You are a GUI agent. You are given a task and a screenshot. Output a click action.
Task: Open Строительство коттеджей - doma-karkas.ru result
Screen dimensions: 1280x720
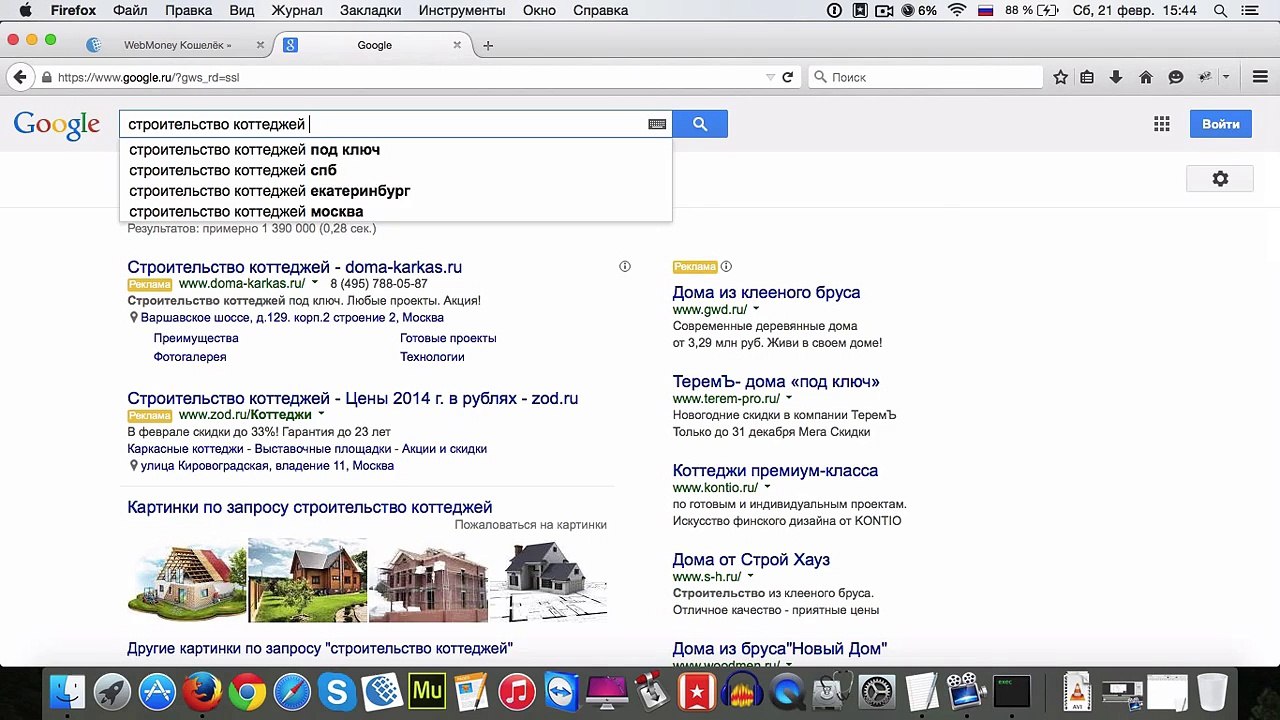[294, 267]
